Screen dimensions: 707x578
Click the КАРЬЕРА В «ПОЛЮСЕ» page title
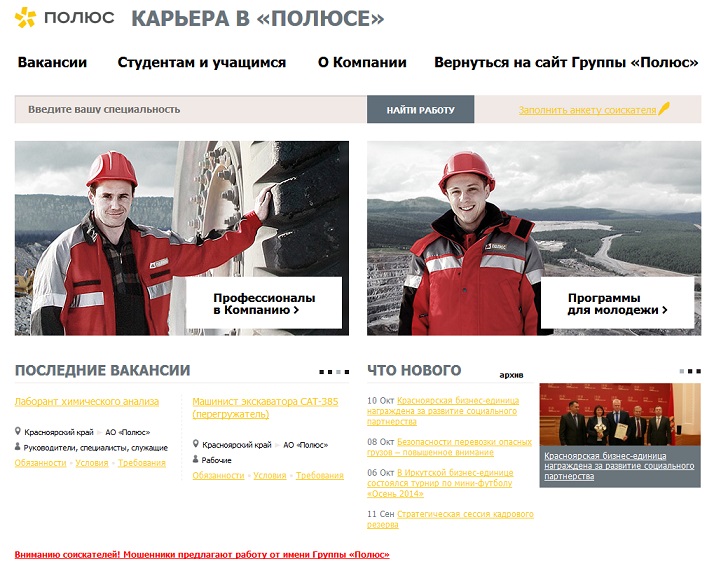(x=257, y=18)
